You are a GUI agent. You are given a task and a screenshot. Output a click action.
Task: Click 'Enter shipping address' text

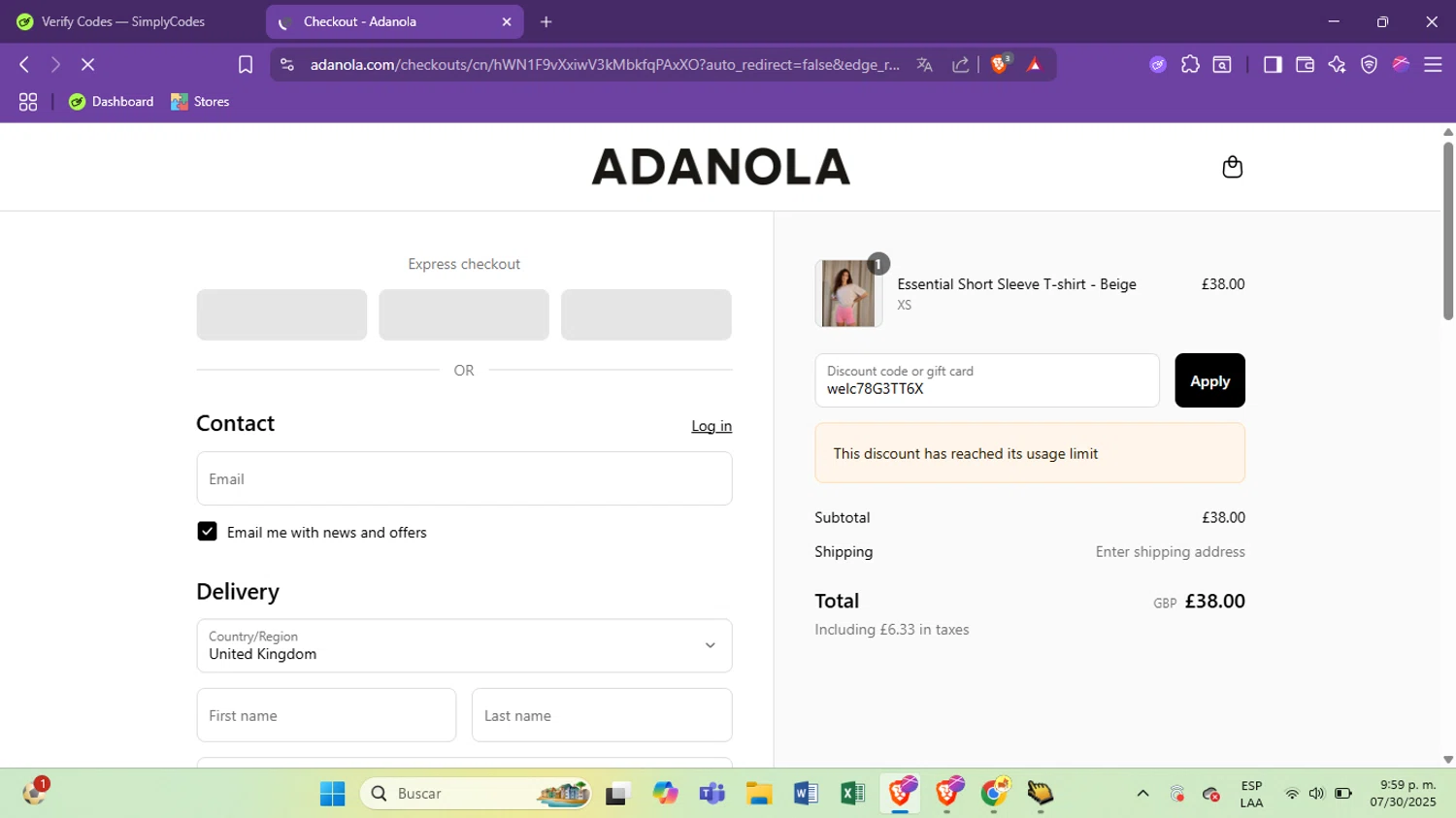pos(1170,552)
